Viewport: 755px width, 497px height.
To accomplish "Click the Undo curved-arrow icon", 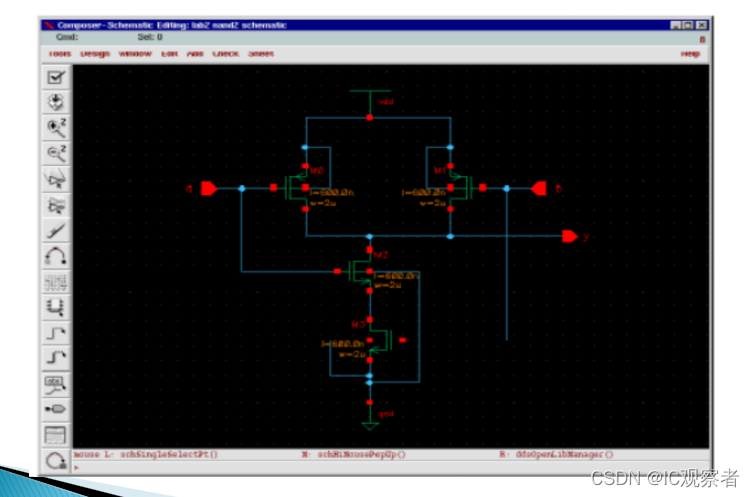I will click(x=56, y=256).
